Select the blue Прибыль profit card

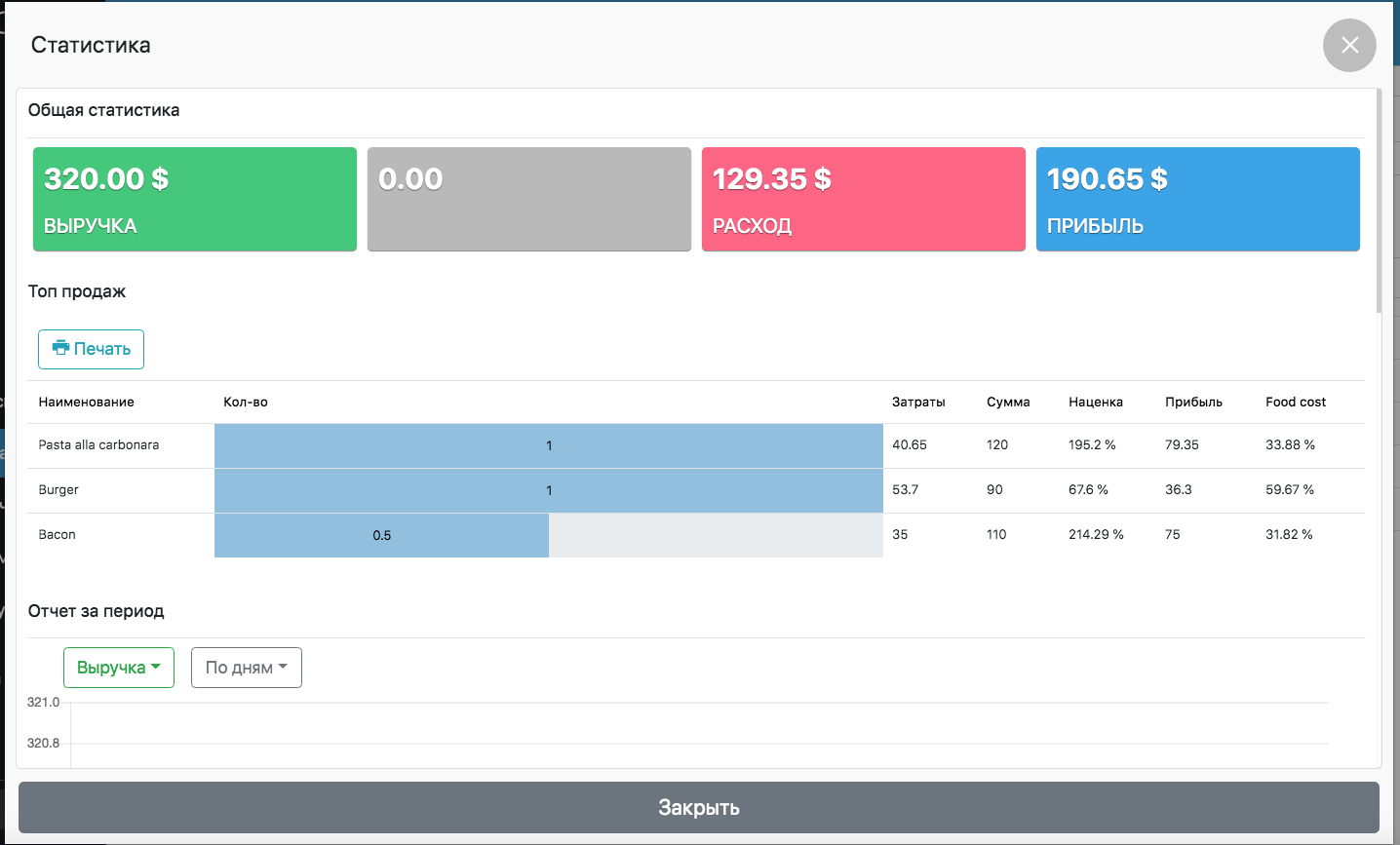coord(1197,200)
